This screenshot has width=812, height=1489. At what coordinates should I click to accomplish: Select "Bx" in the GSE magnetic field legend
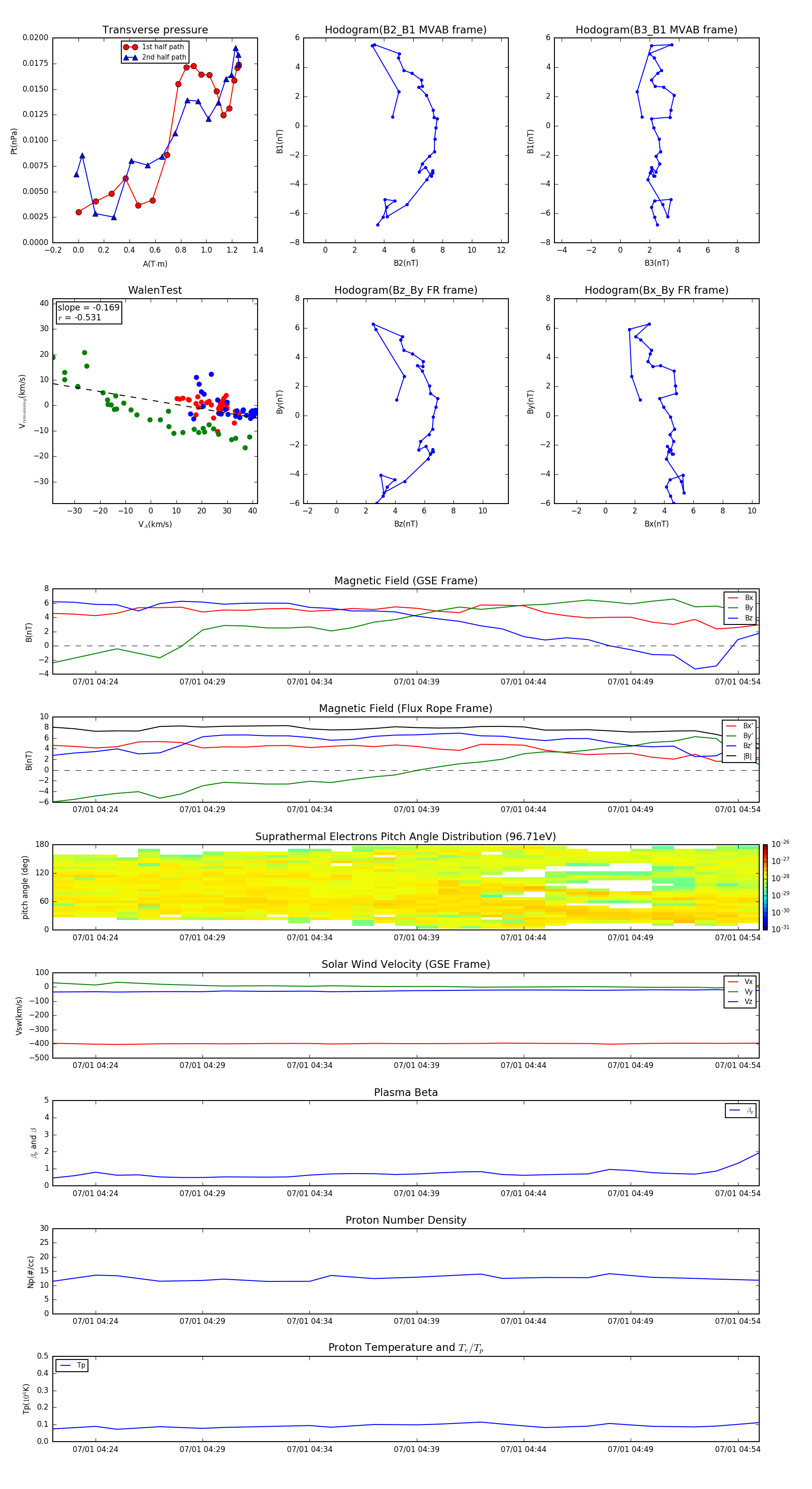click(x=741, y=598)
